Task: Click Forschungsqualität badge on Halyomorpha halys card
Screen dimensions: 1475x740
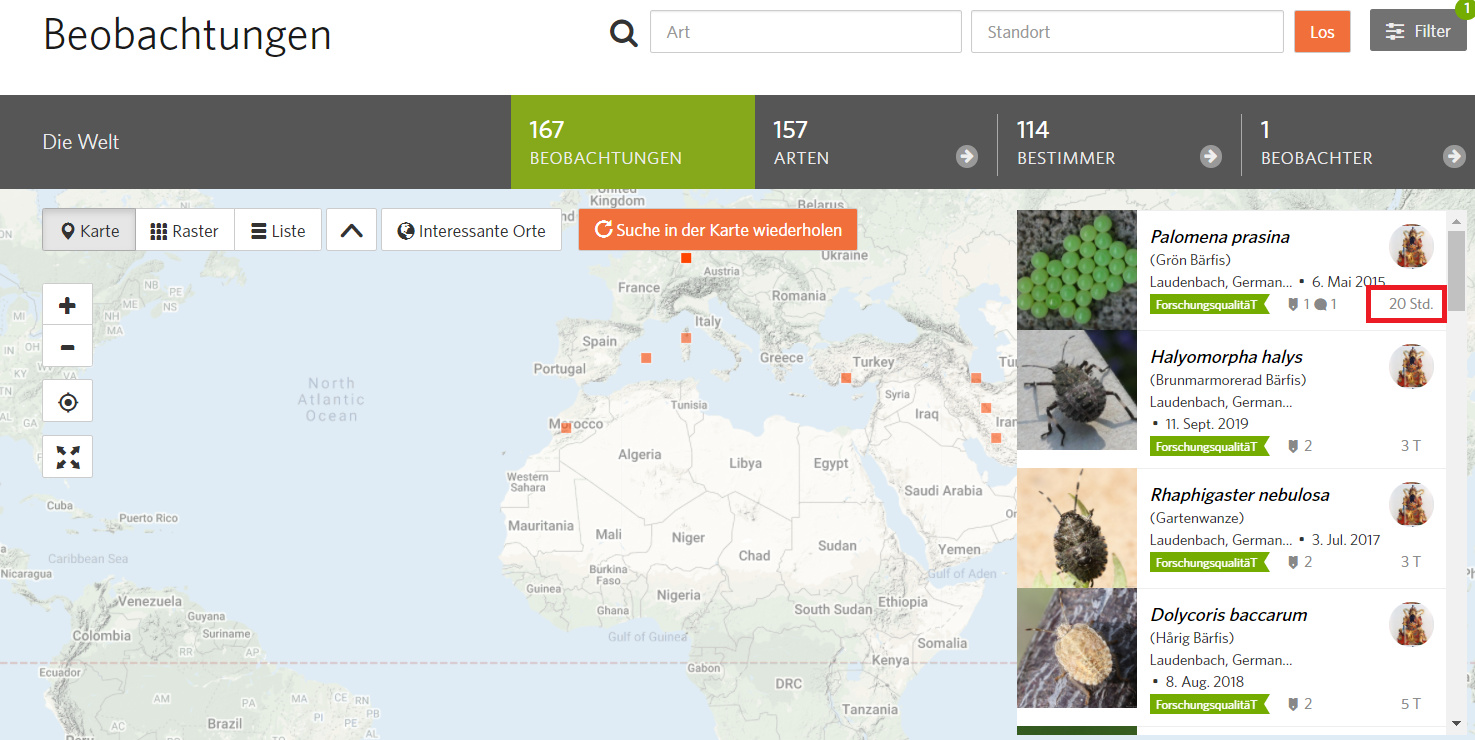Action: pyautogui.click(x=1209, y=447)
